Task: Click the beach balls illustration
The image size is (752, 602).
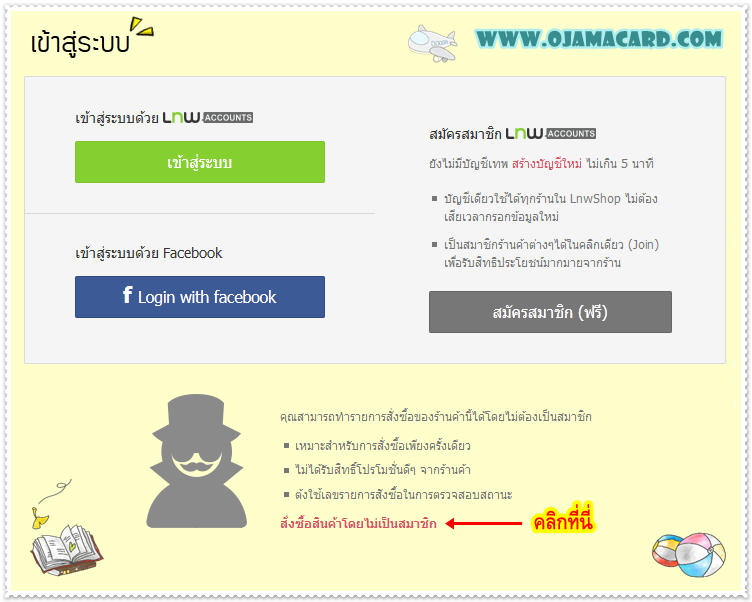Action: pyautogui.click(x=689, y=555)
